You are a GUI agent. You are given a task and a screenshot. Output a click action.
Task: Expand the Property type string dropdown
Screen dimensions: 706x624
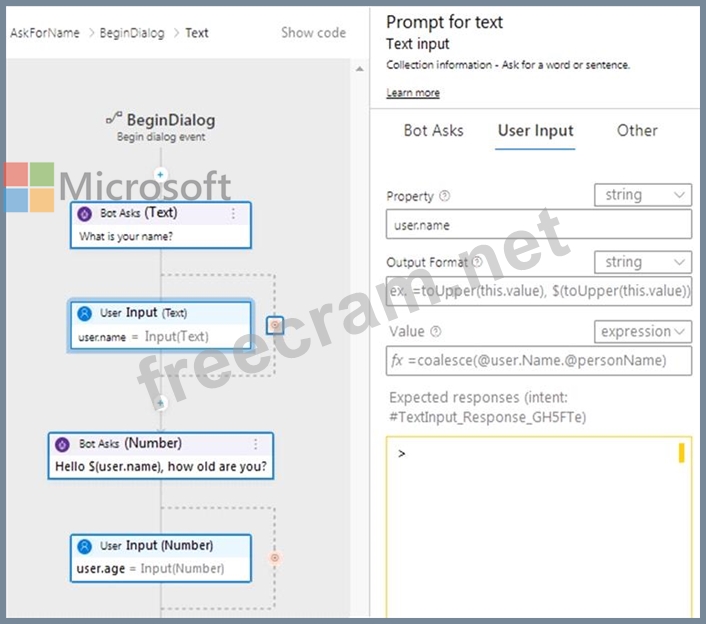(642, 195)
